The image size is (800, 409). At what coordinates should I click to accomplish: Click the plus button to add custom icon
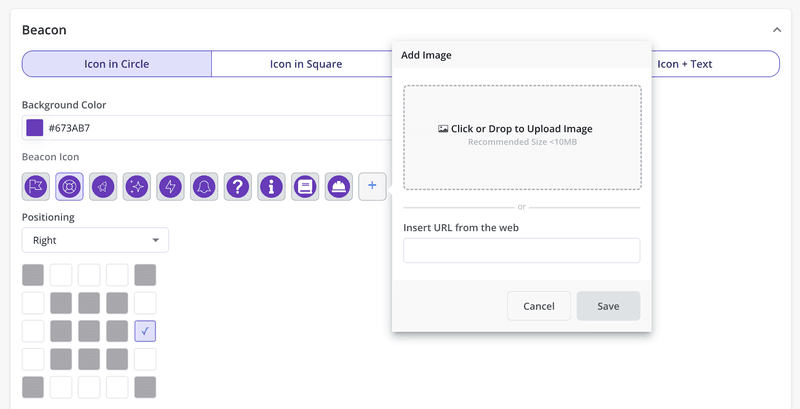372,186
